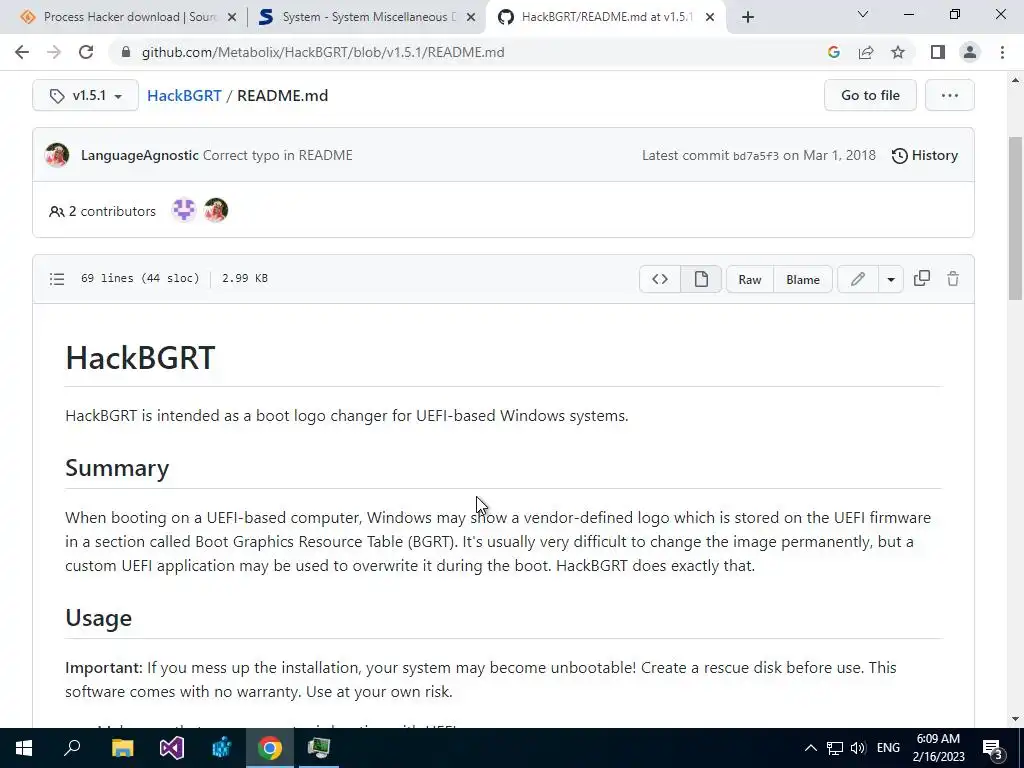The height and width of the screenshot is (768, 1024).
Task: Open the tab search chevron
Action: point(863,14)
